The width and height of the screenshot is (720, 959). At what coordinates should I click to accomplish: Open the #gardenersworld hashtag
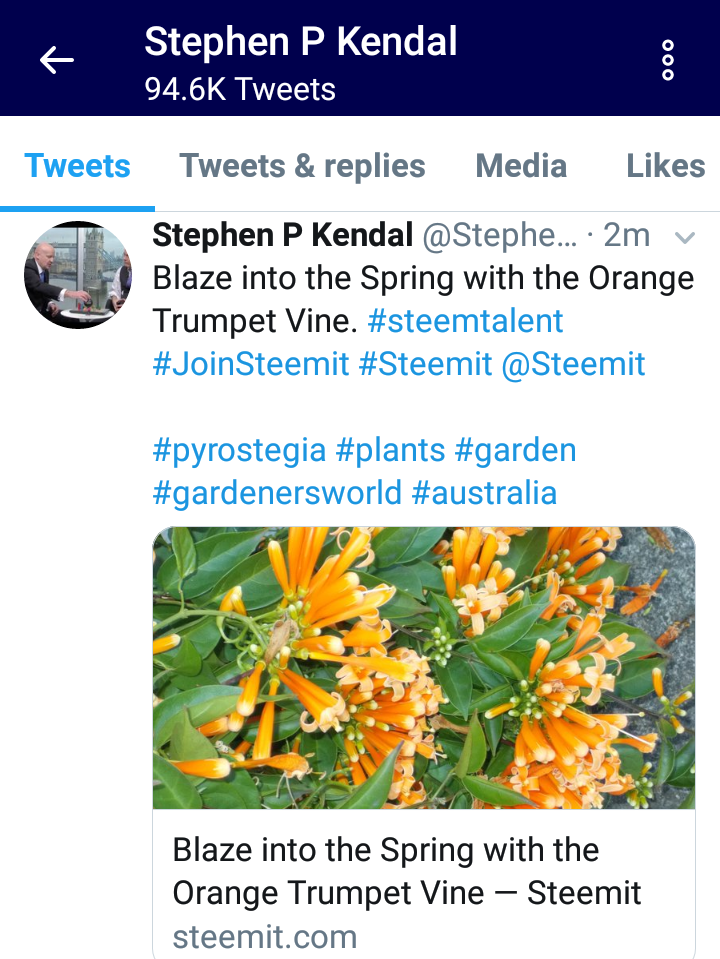click(x=277, y=493)
